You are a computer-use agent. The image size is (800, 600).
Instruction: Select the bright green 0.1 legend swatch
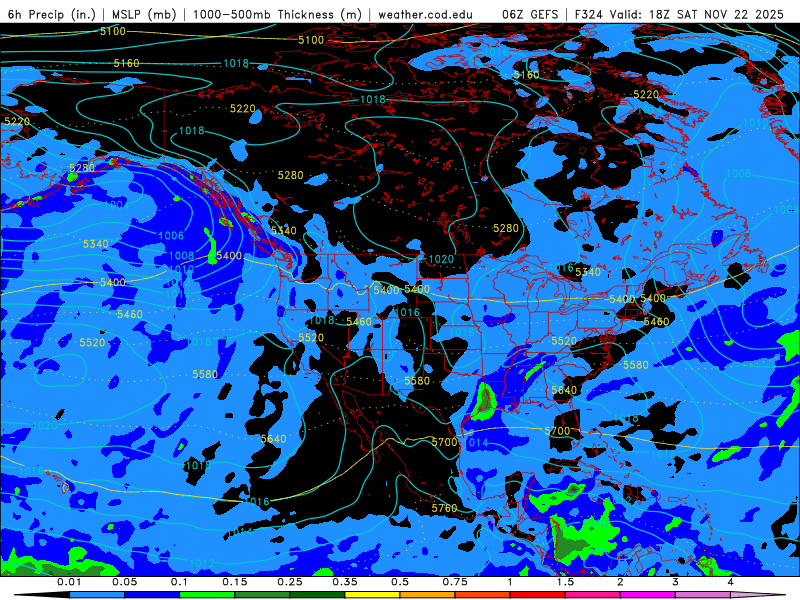point(207,595)
